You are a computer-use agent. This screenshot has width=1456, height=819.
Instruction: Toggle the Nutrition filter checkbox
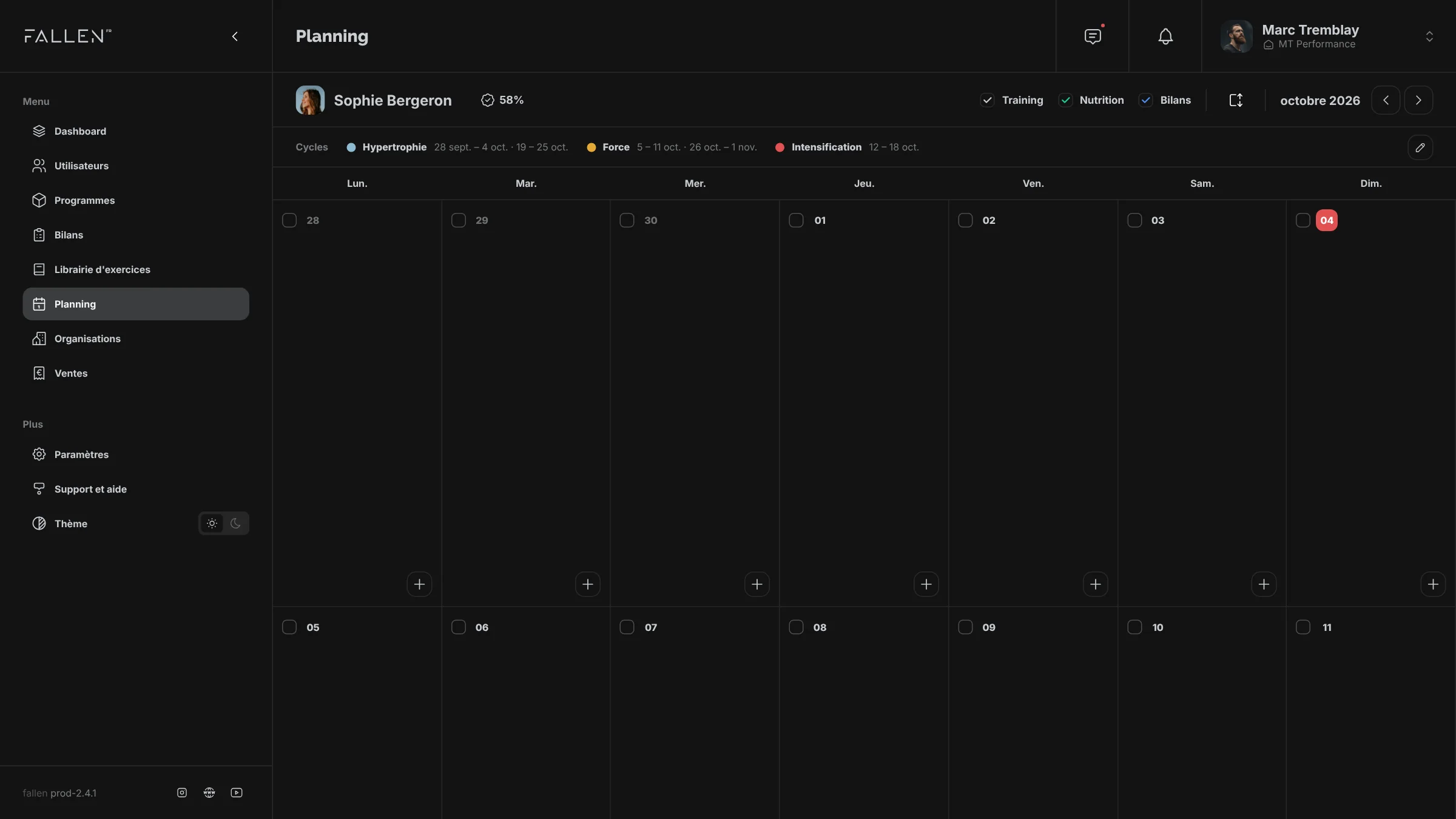[1065, 100]
